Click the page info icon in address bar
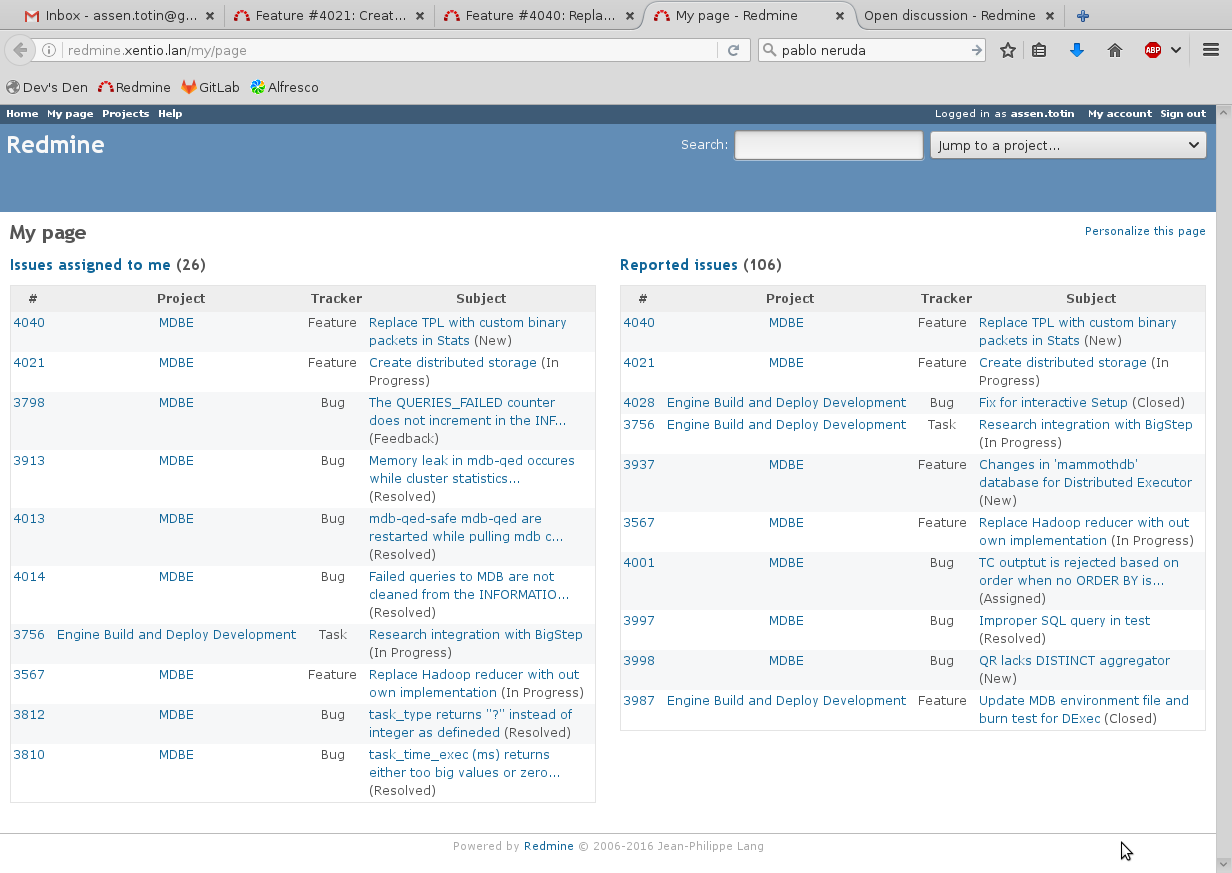The width and height of the screenshot is (1232, 873). coord(49,48)
